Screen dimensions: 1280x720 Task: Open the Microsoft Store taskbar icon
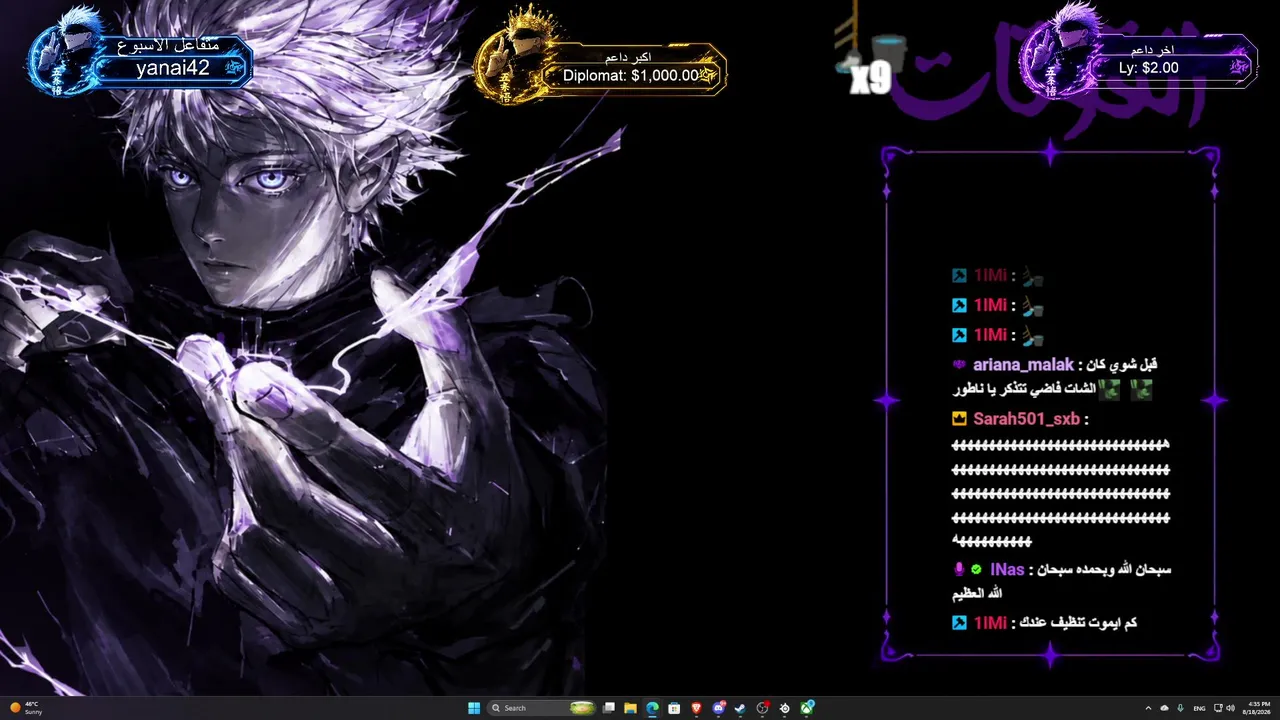tap(674, 708)
